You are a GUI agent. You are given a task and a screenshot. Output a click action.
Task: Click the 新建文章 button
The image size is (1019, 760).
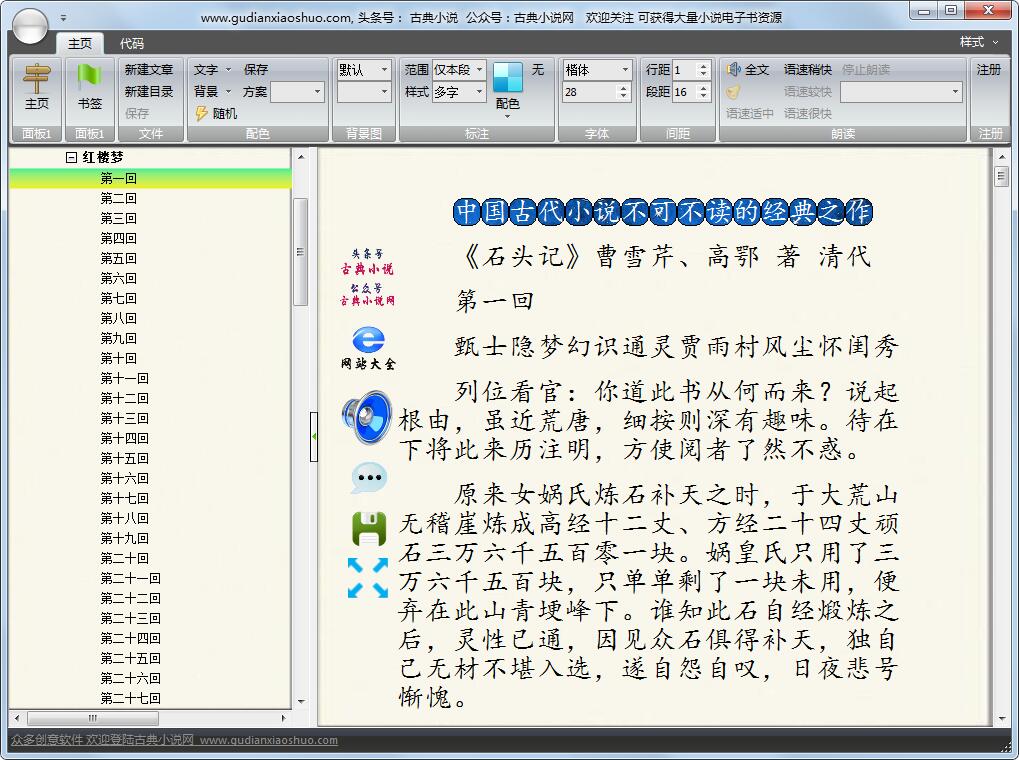148,70
